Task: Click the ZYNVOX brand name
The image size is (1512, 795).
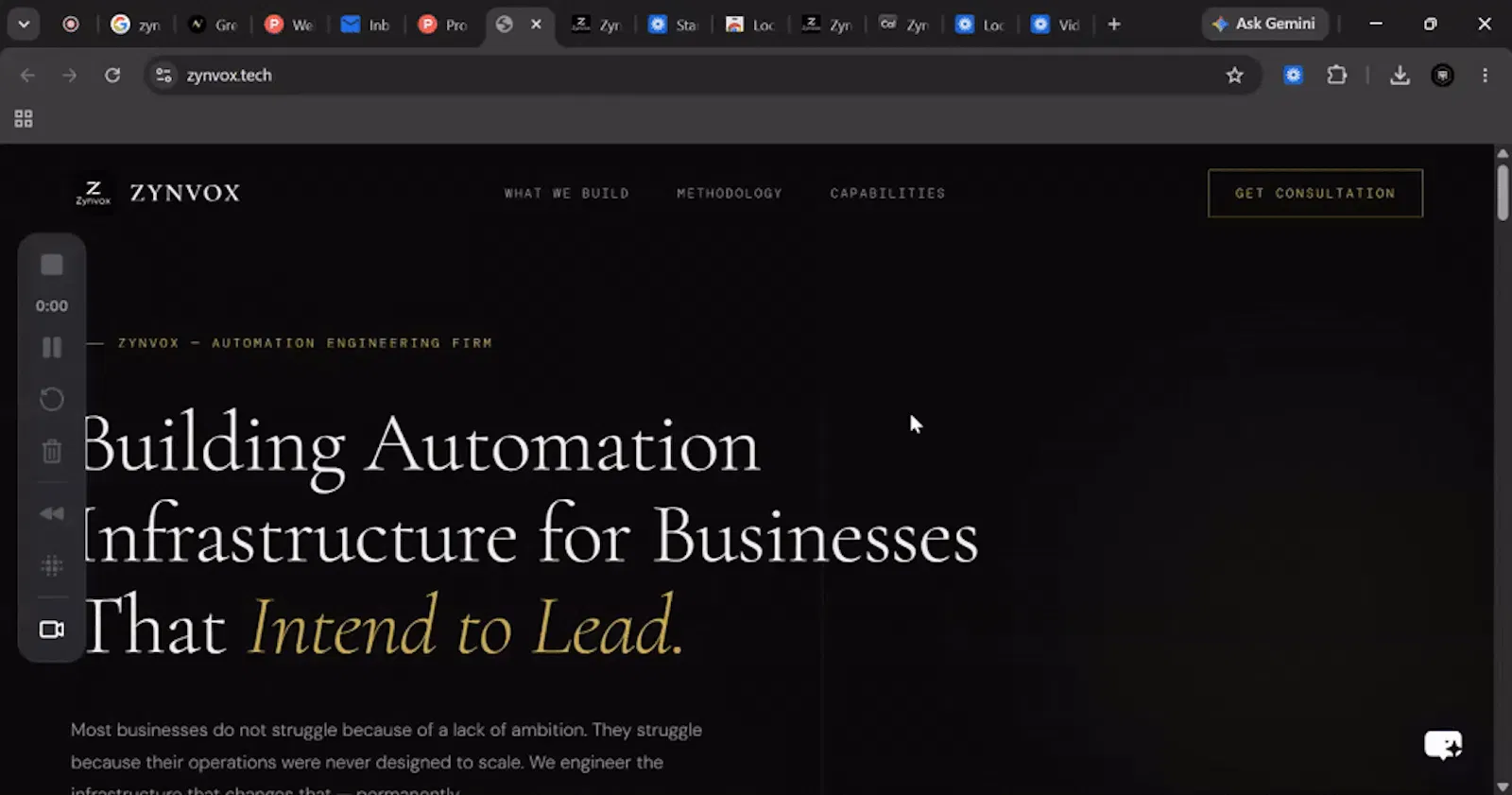Action: click(x=185, y=193)
